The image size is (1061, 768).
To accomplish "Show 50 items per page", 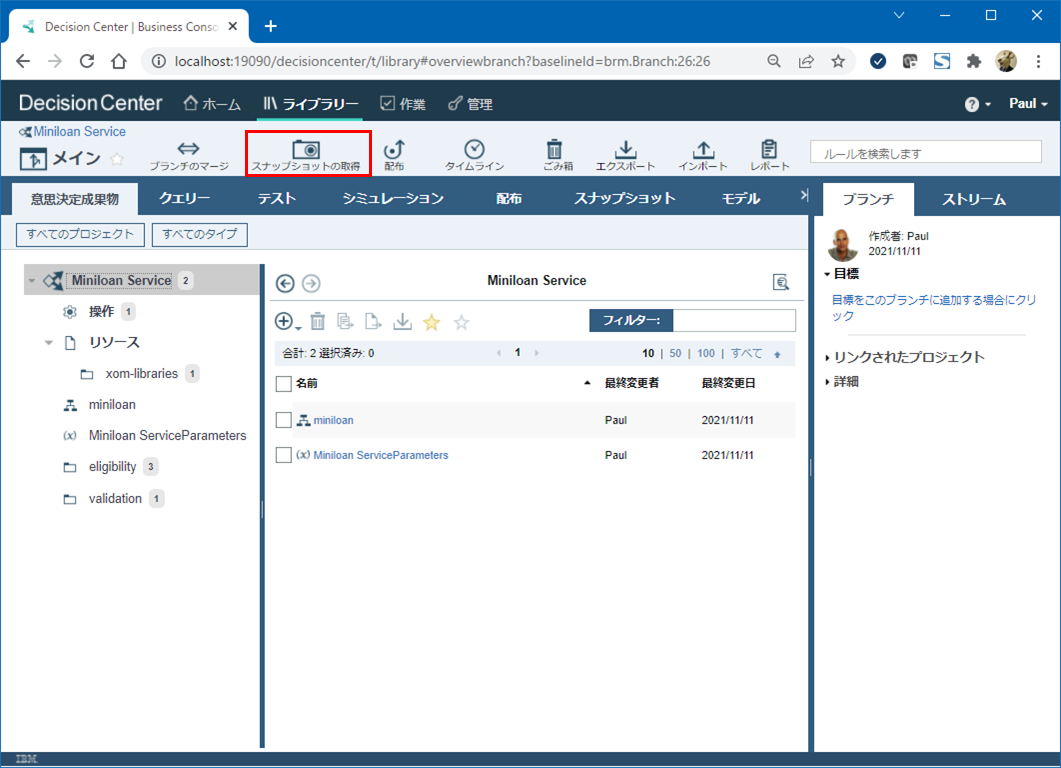I will (675, 353).
